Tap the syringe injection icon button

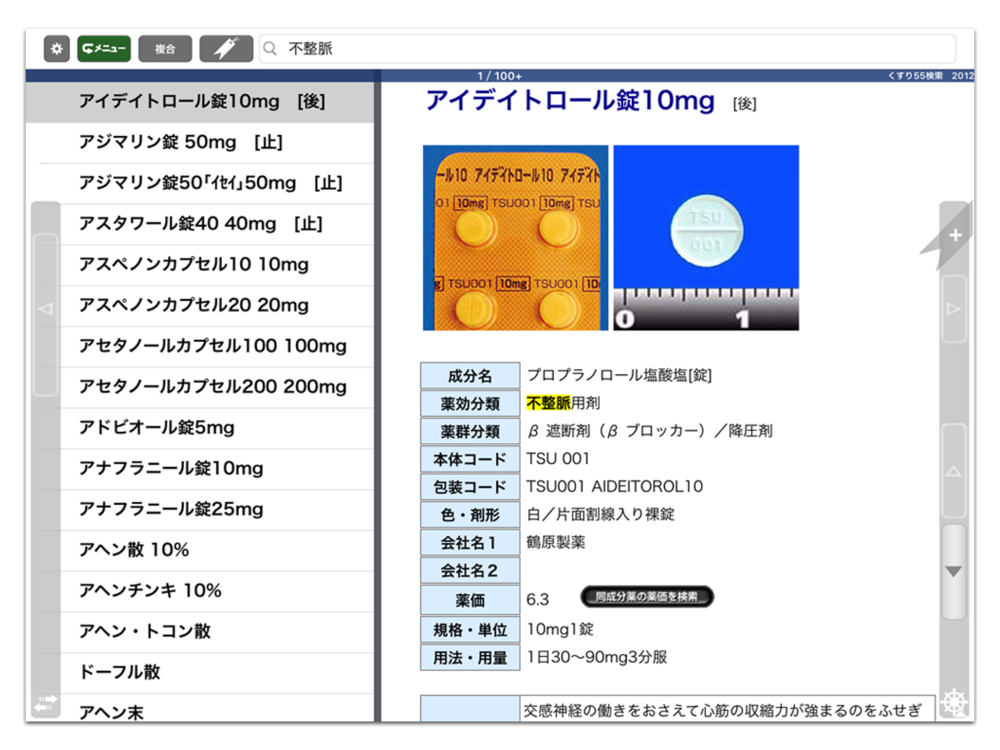tap(226, 48)
